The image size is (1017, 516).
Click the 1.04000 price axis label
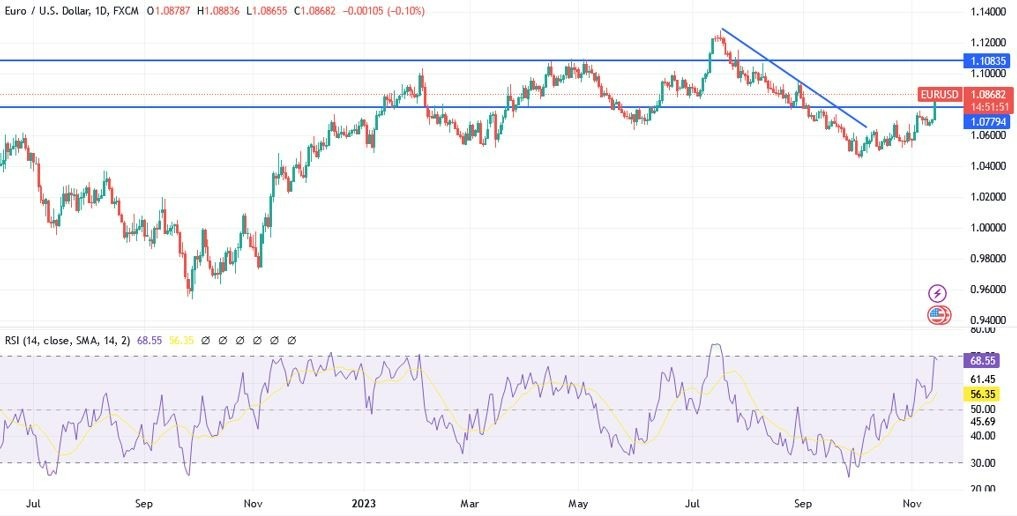[988, 166]
